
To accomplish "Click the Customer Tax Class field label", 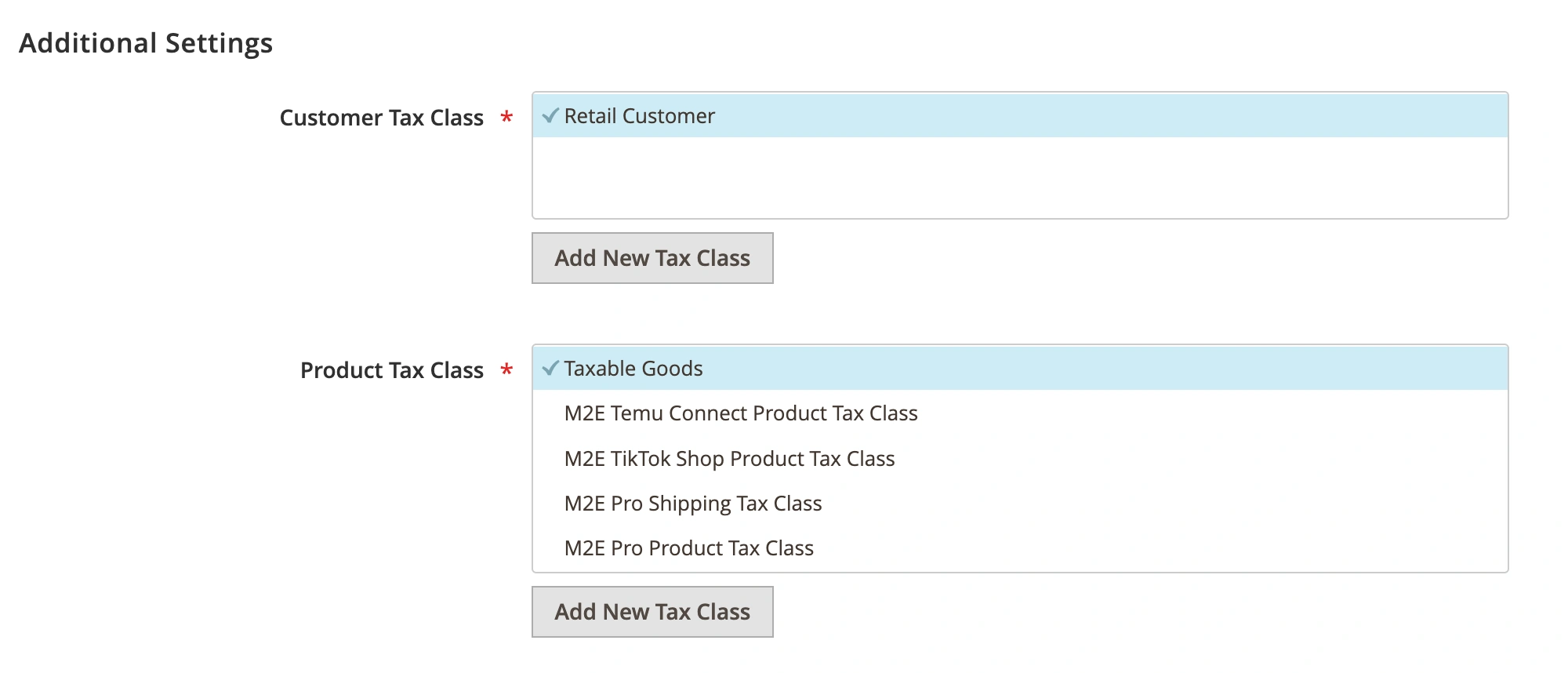I will tap(381, 118).
